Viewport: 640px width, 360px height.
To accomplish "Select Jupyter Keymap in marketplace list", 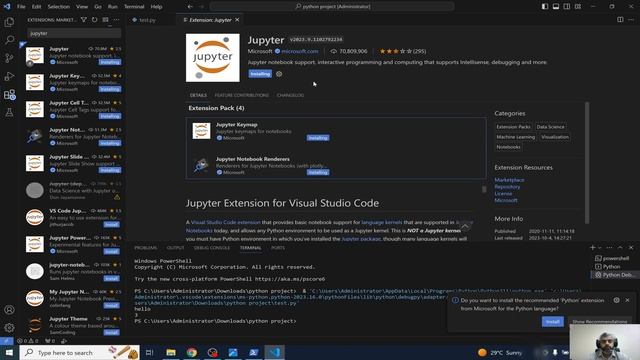I will 73,82.
